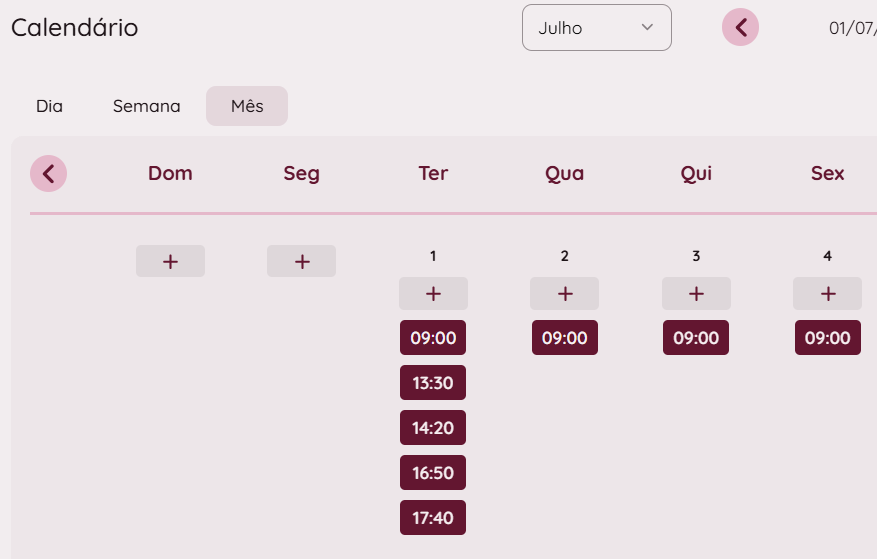The height and width of the screenshot is (559, 877).
Task: Open the 17:40 appointment slot
Action: point(433,518)
